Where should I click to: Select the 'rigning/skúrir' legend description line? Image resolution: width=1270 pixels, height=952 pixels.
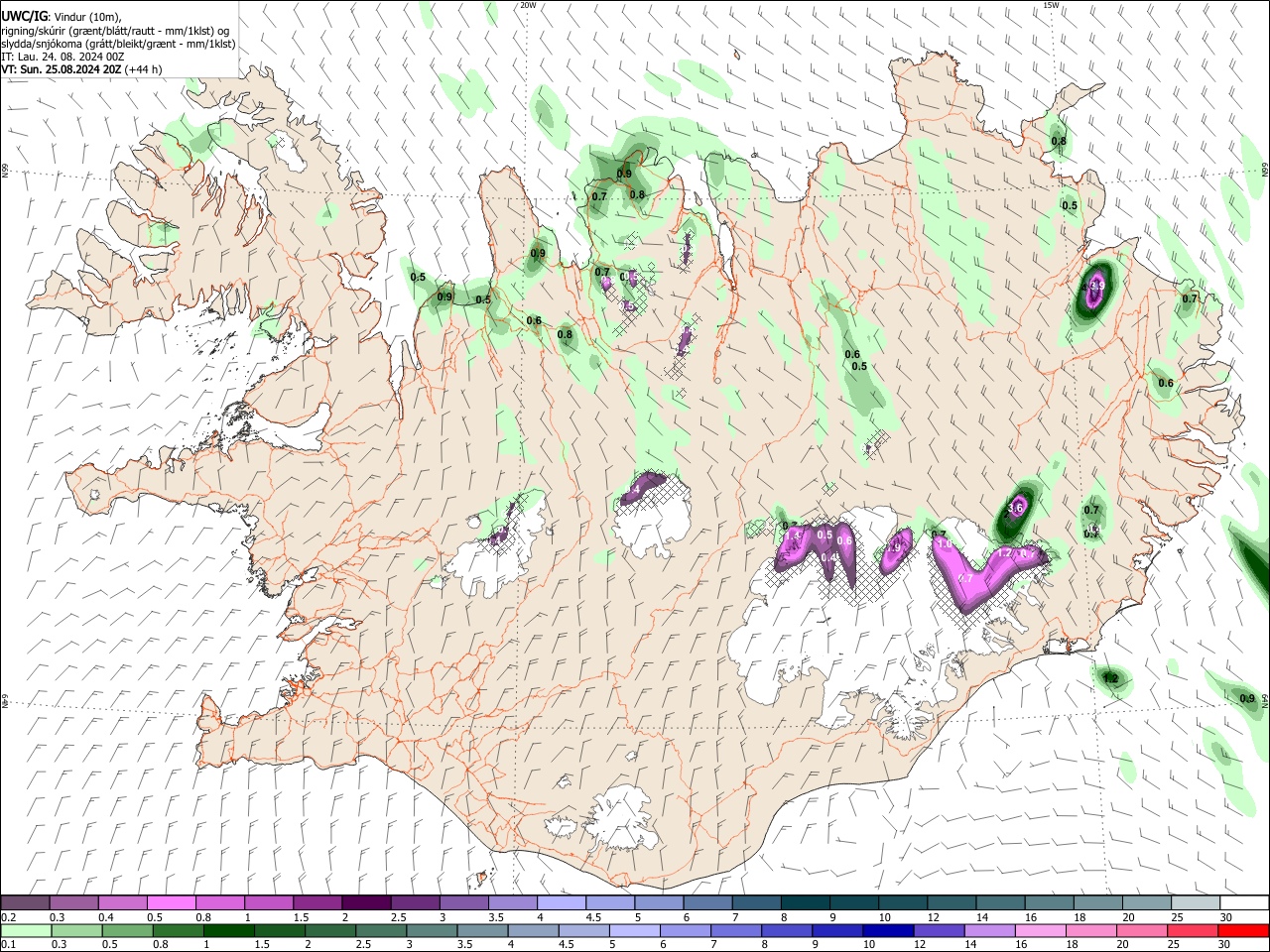point(115,31)
